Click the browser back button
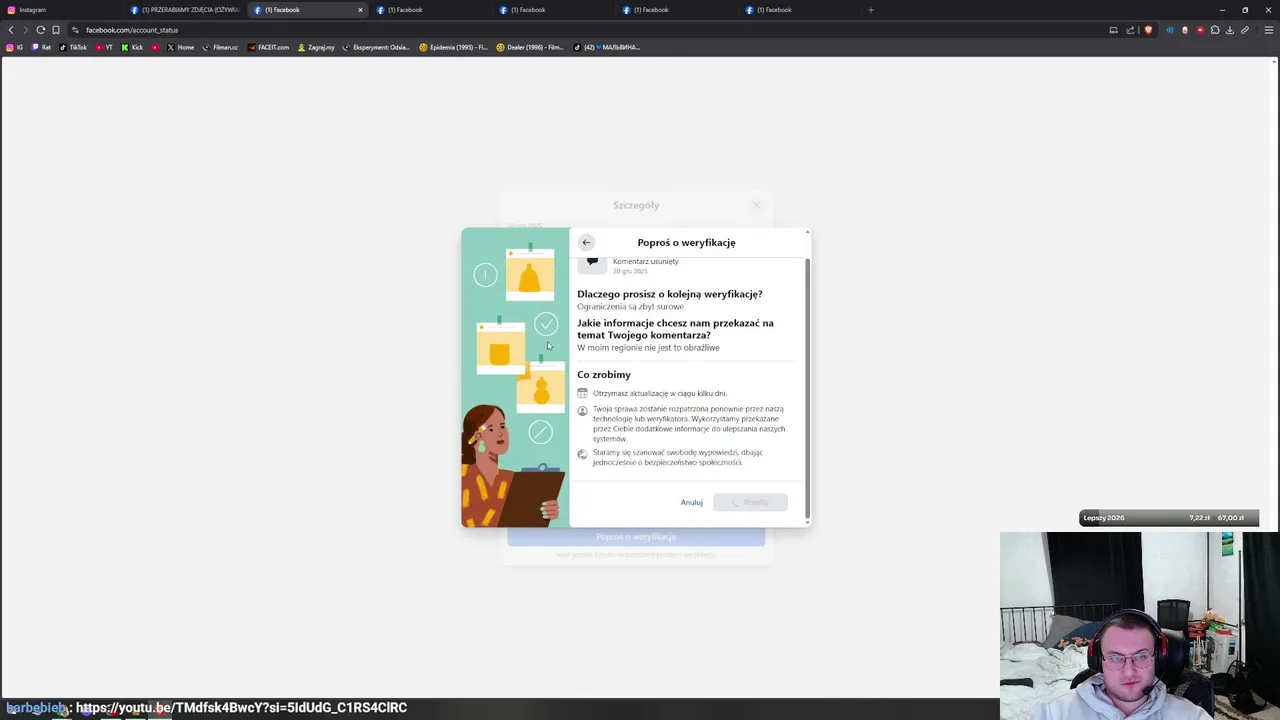This screenshot has height=720, width=1280. click(11, 30)
